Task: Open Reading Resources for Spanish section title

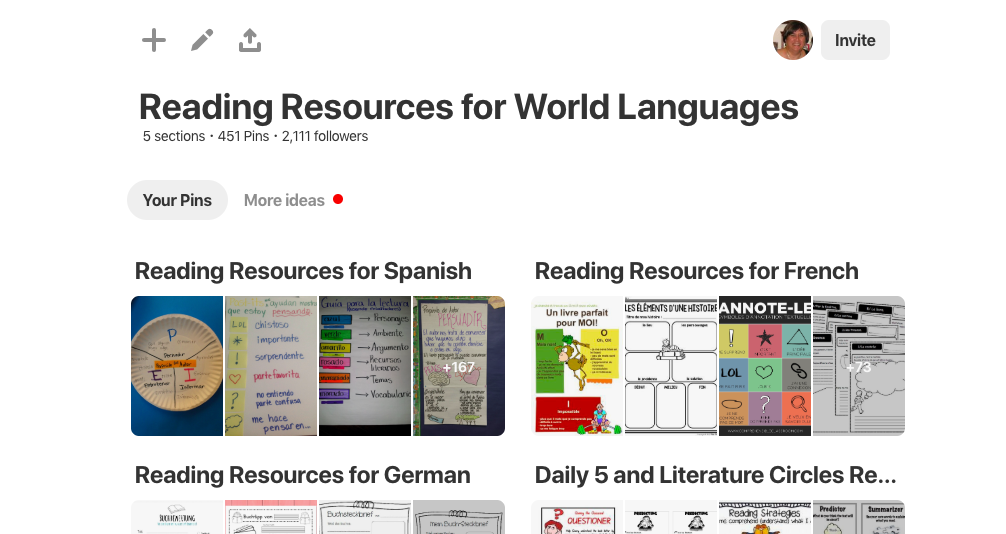Action: click(303, 271)
